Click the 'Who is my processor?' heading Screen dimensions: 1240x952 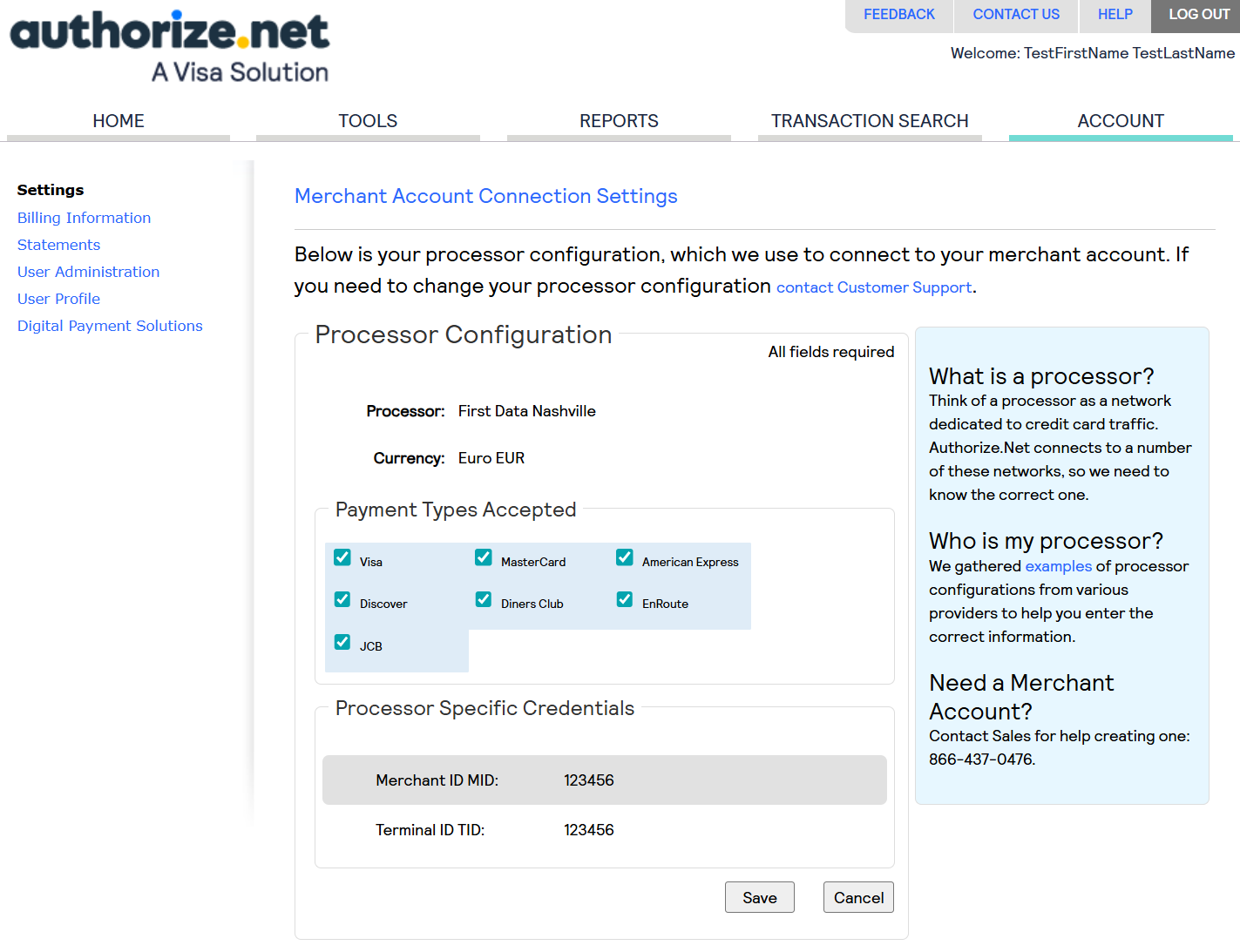coord(1046,541)
